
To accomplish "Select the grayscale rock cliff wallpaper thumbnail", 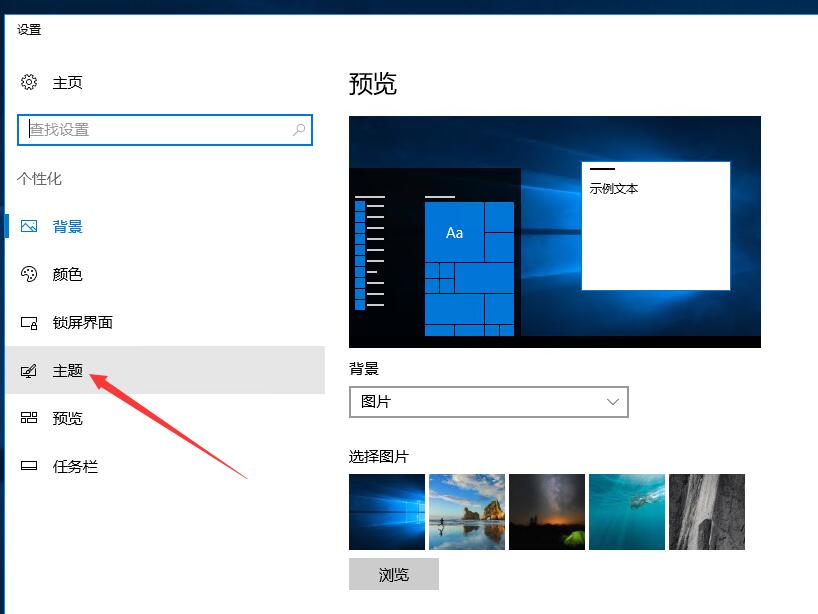I will pyautogui.click(x=707, y=512).
